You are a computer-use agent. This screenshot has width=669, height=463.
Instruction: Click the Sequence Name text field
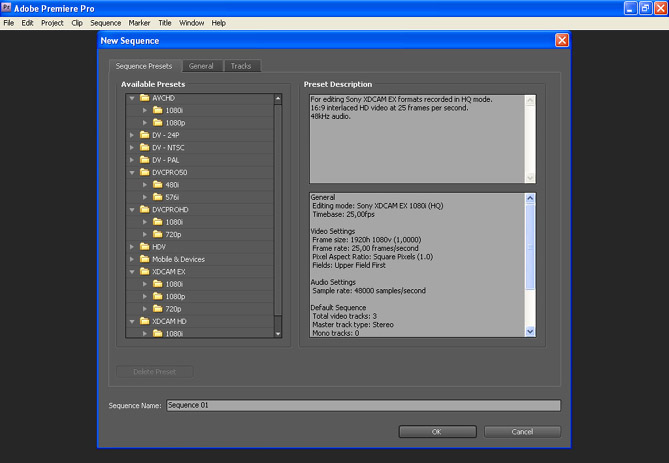[x=363, y=405]
